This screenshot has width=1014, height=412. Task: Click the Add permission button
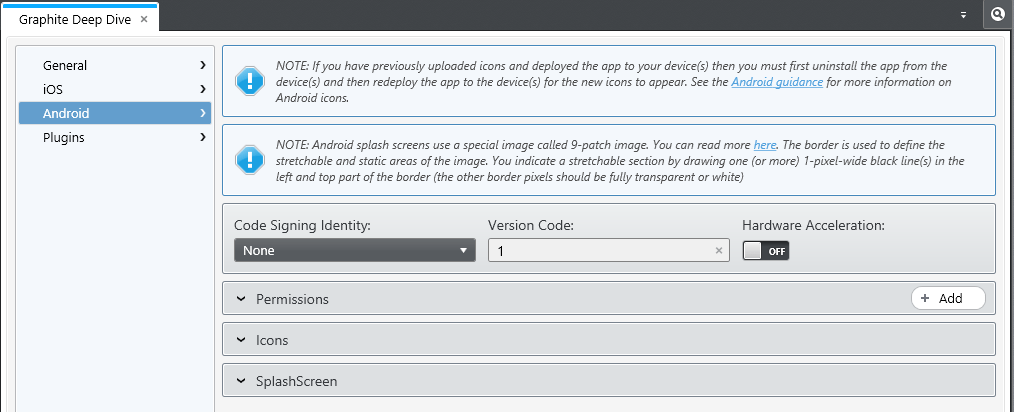948,298
